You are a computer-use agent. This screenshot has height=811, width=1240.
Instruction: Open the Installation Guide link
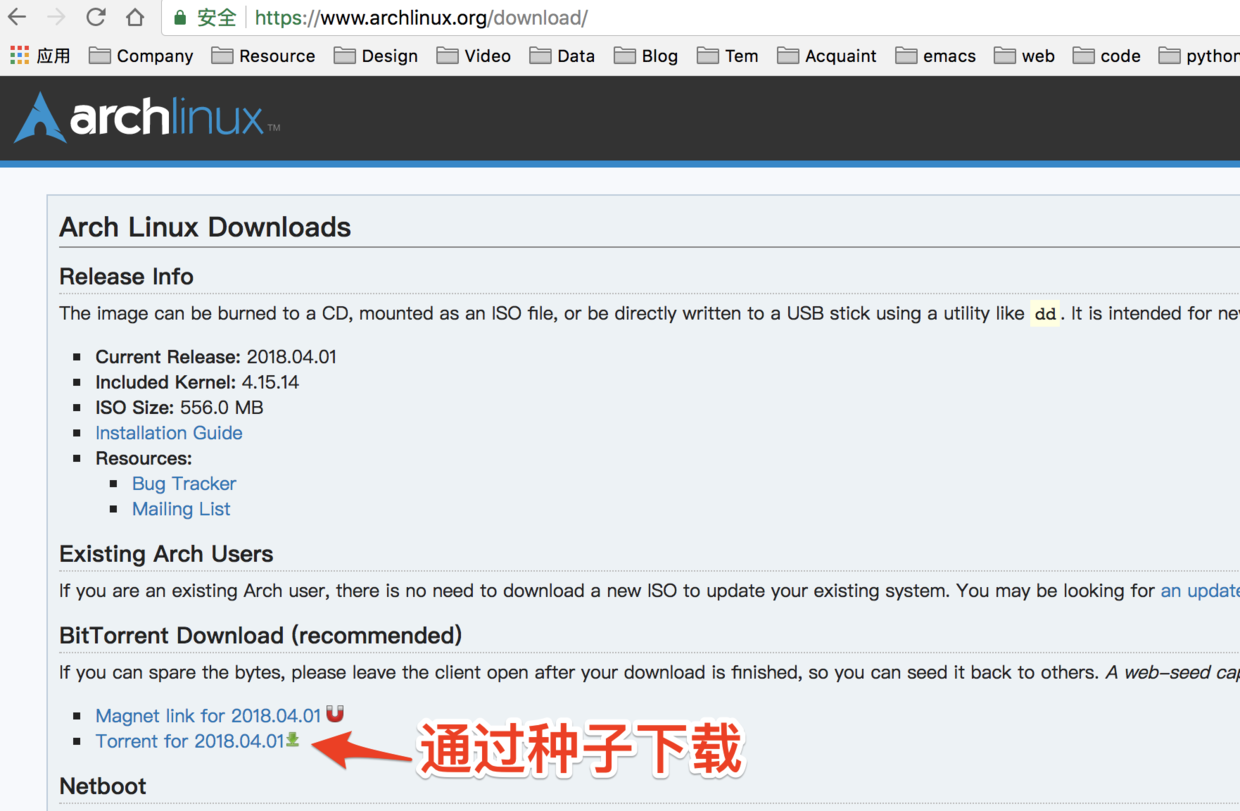coord(169,433)
